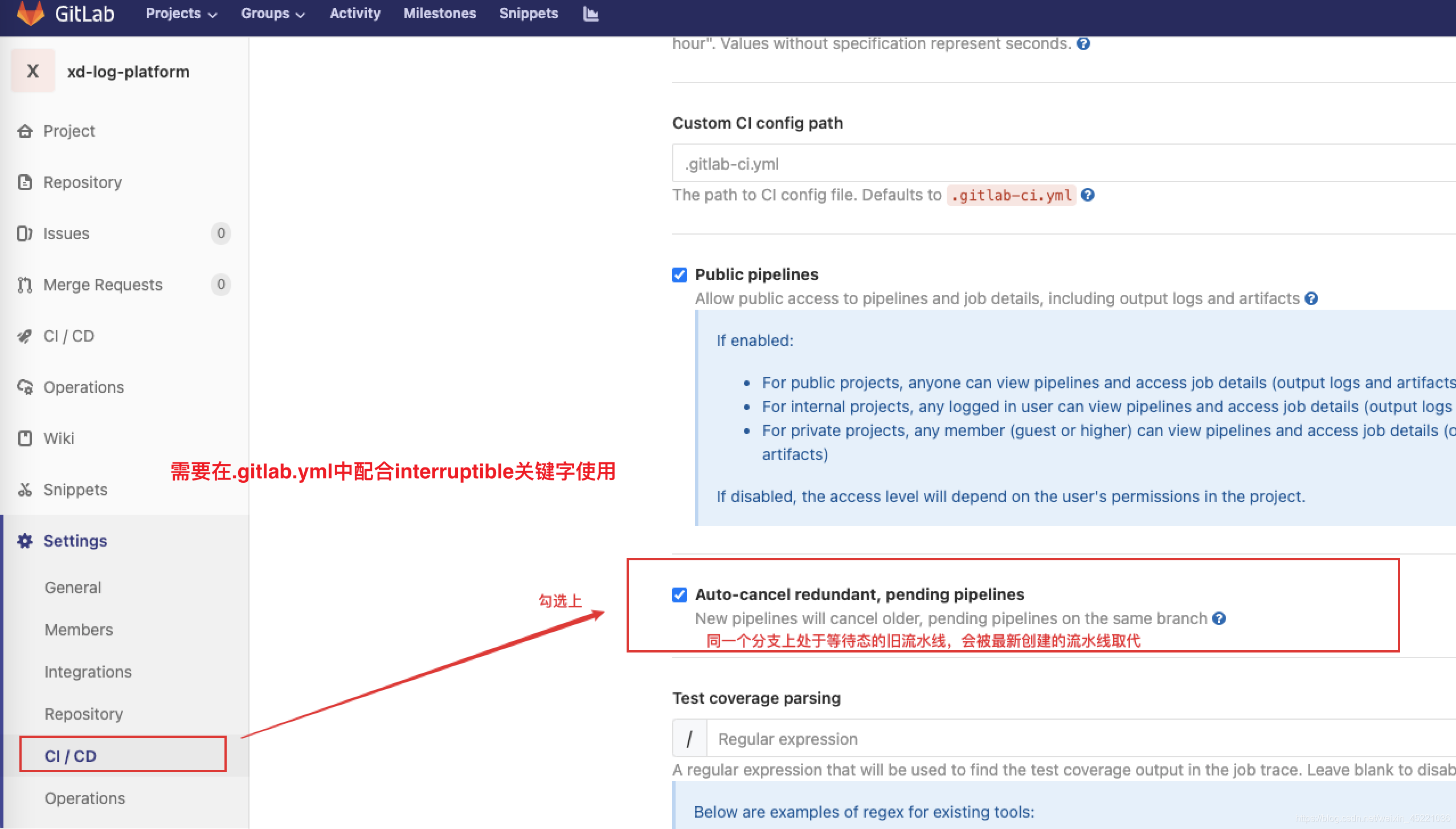
Task: Open the Milestones menu item
Action: [x=439, y=14]
